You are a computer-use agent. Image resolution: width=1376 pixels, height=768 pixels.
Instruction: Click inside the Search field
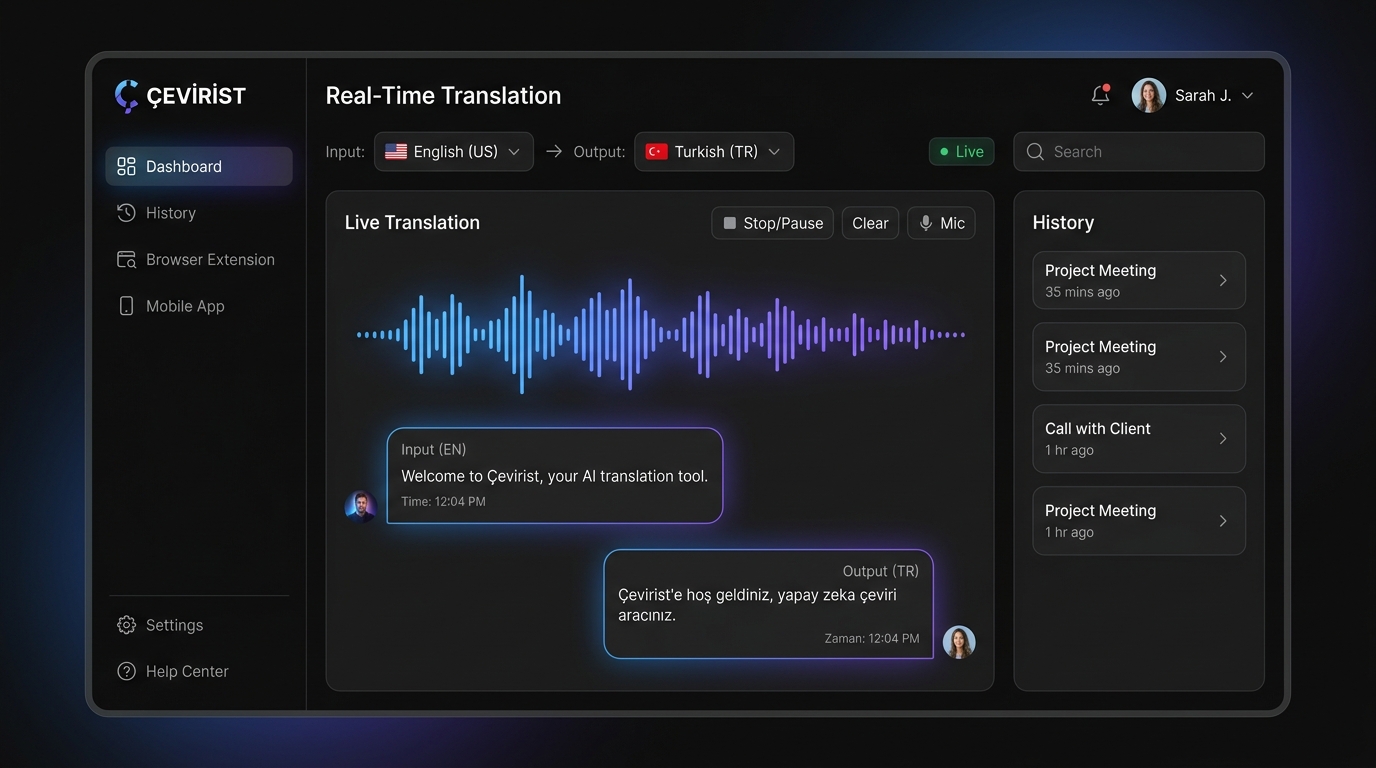(x=1139, y=152)
